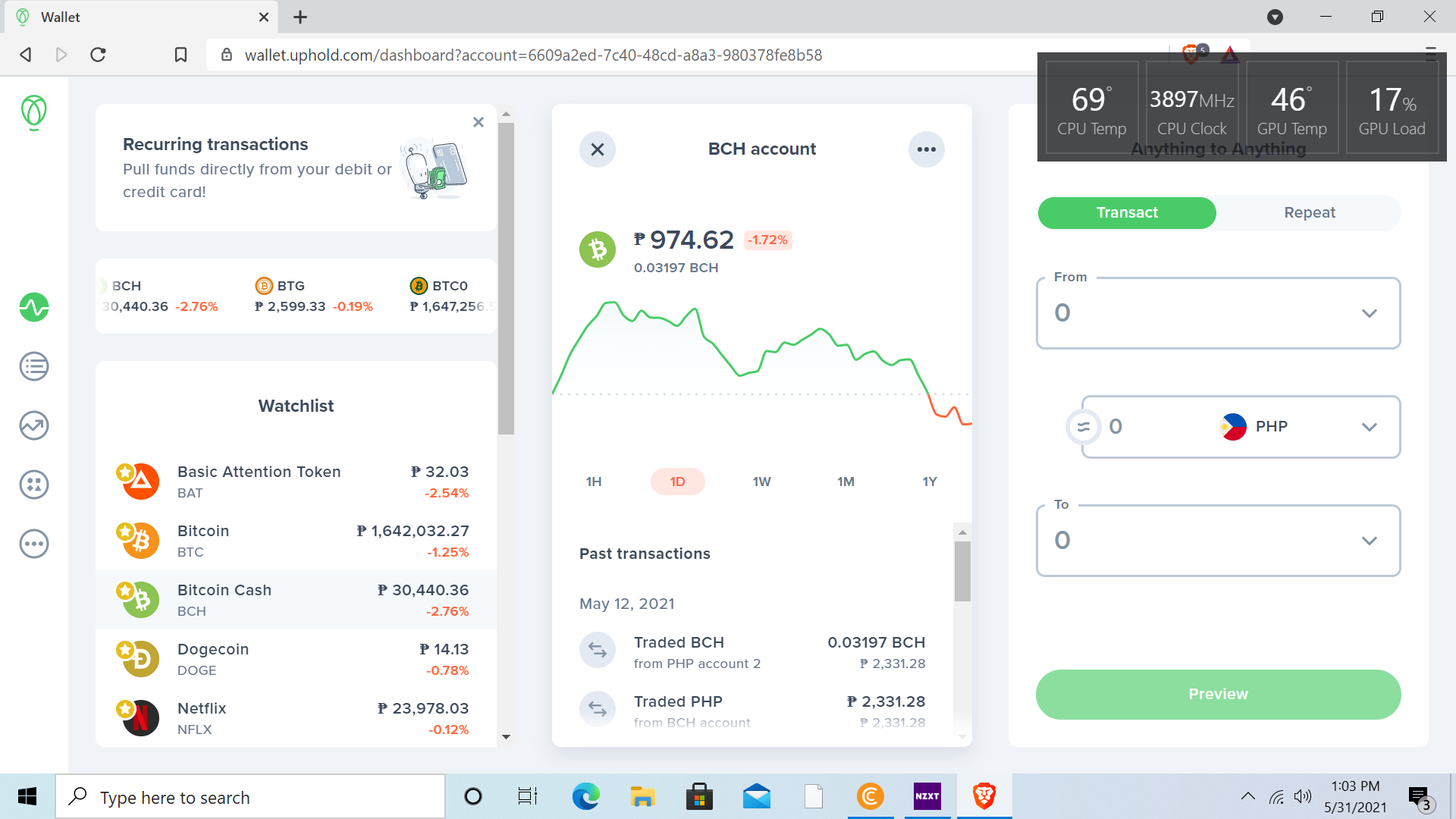Viewport: 1456px width, 819px height.
Task: Show the 1Y chart range
Action: 930,482
